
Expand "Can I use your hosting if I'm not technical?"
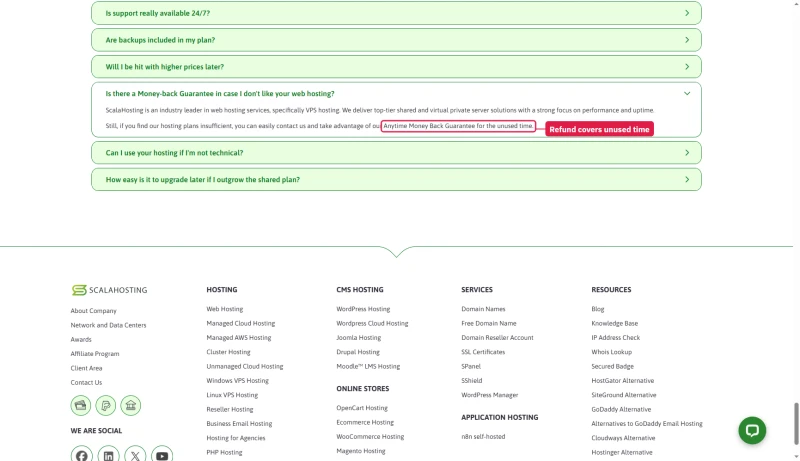coord(396,152)
